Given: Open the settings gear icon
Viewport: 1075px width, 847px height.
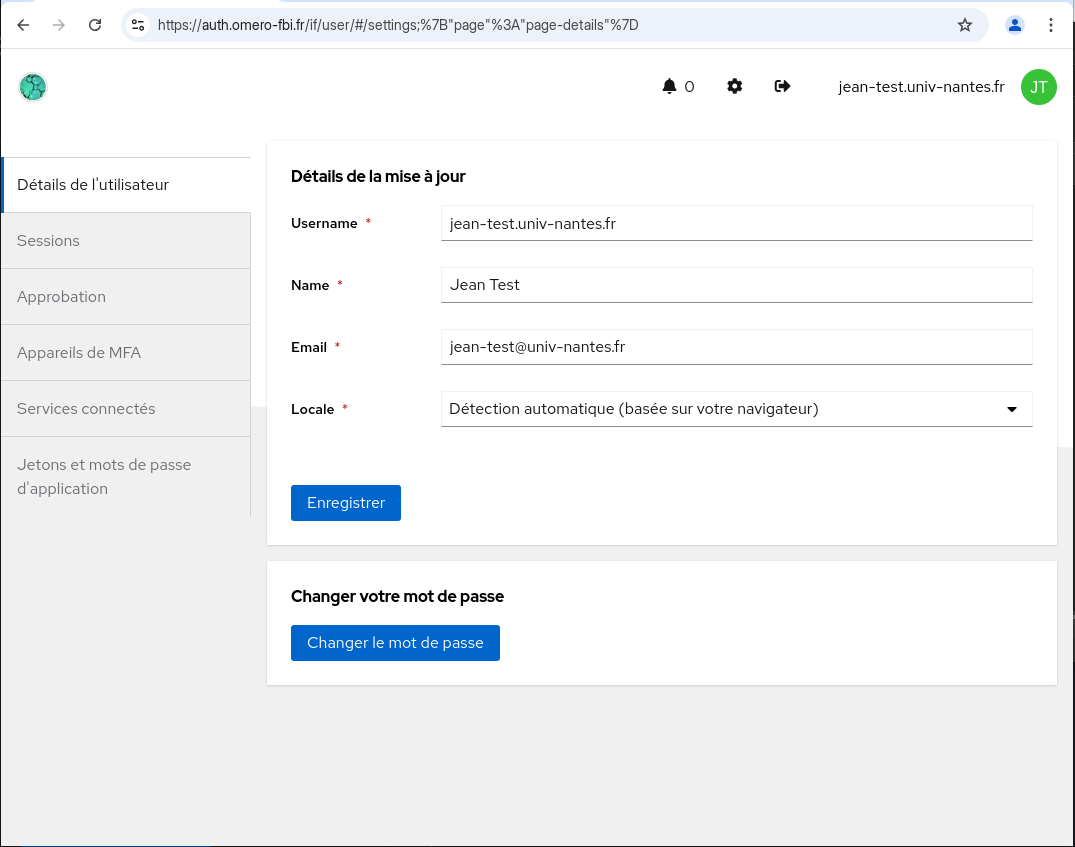Looking at the screenshot, I should (735, 87).
